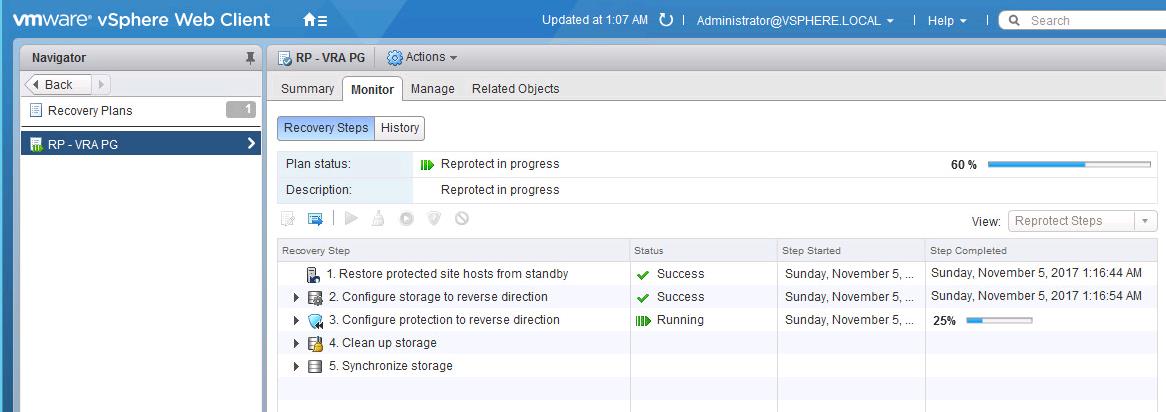This screenshot has height=412, width=1166.
Task: Switch to the Monitor tab
Action: pos(373,89)
